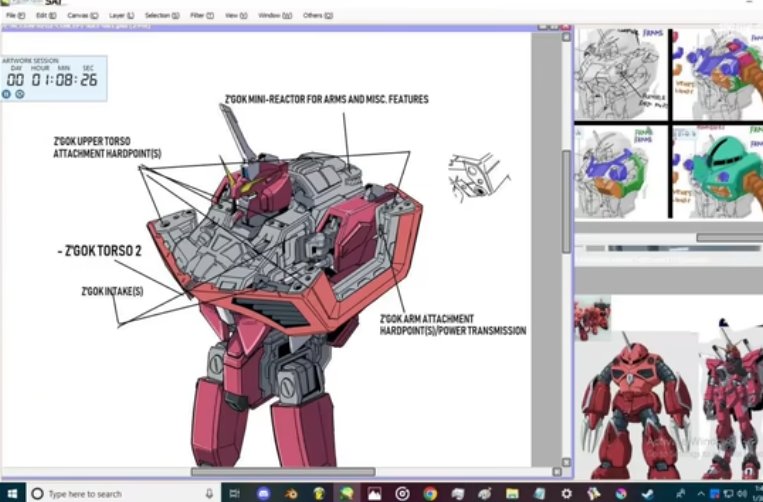Open the Window menu
The width and height of the screenshot is (763, 502).
pyautogui.click(x=275, y=16)
